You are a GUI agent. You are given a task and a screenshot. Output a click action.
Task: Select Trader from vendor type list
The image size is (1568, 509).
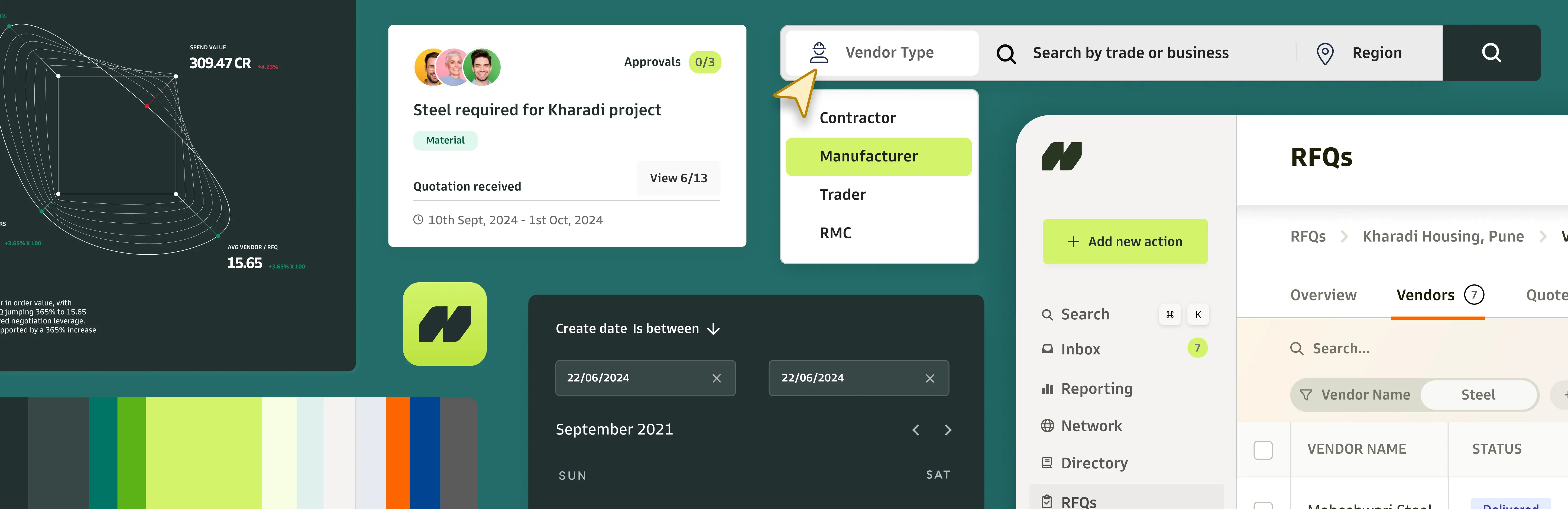tap(843, 195)
